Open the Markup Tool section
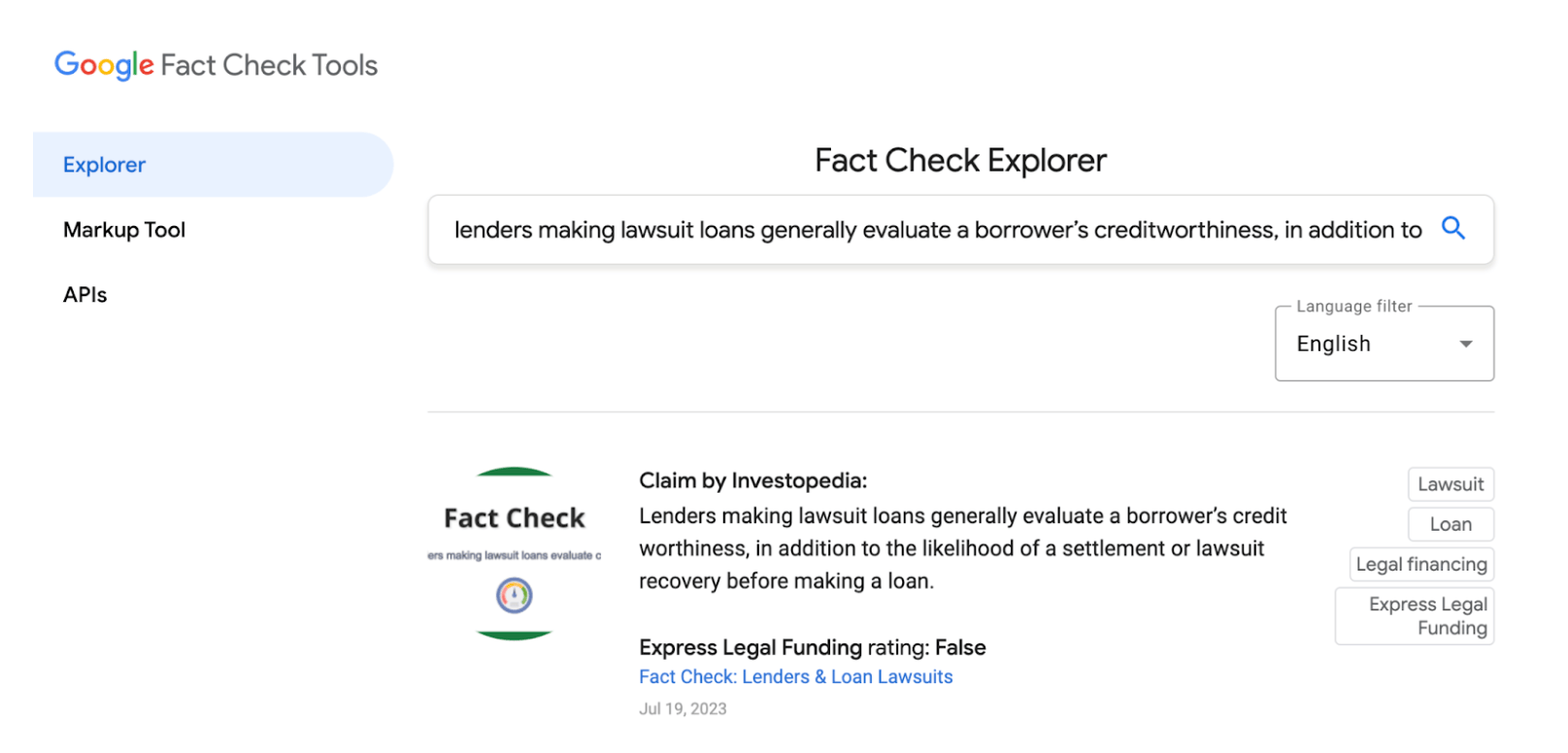The width and height of the screenshot is (1568, 753). pos(123,230)
